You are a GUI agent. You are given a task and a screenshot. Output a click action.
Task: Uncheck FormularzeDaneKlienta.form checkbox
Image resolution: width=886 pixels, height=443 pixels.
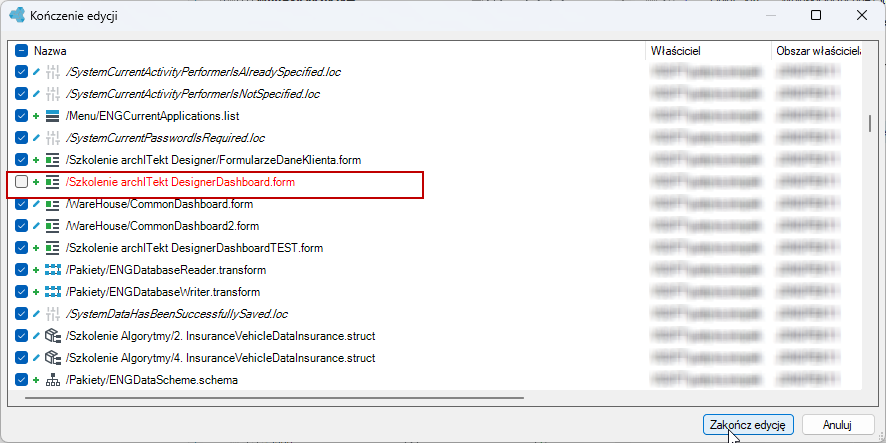pyautogui.click(x=21, y=160)
